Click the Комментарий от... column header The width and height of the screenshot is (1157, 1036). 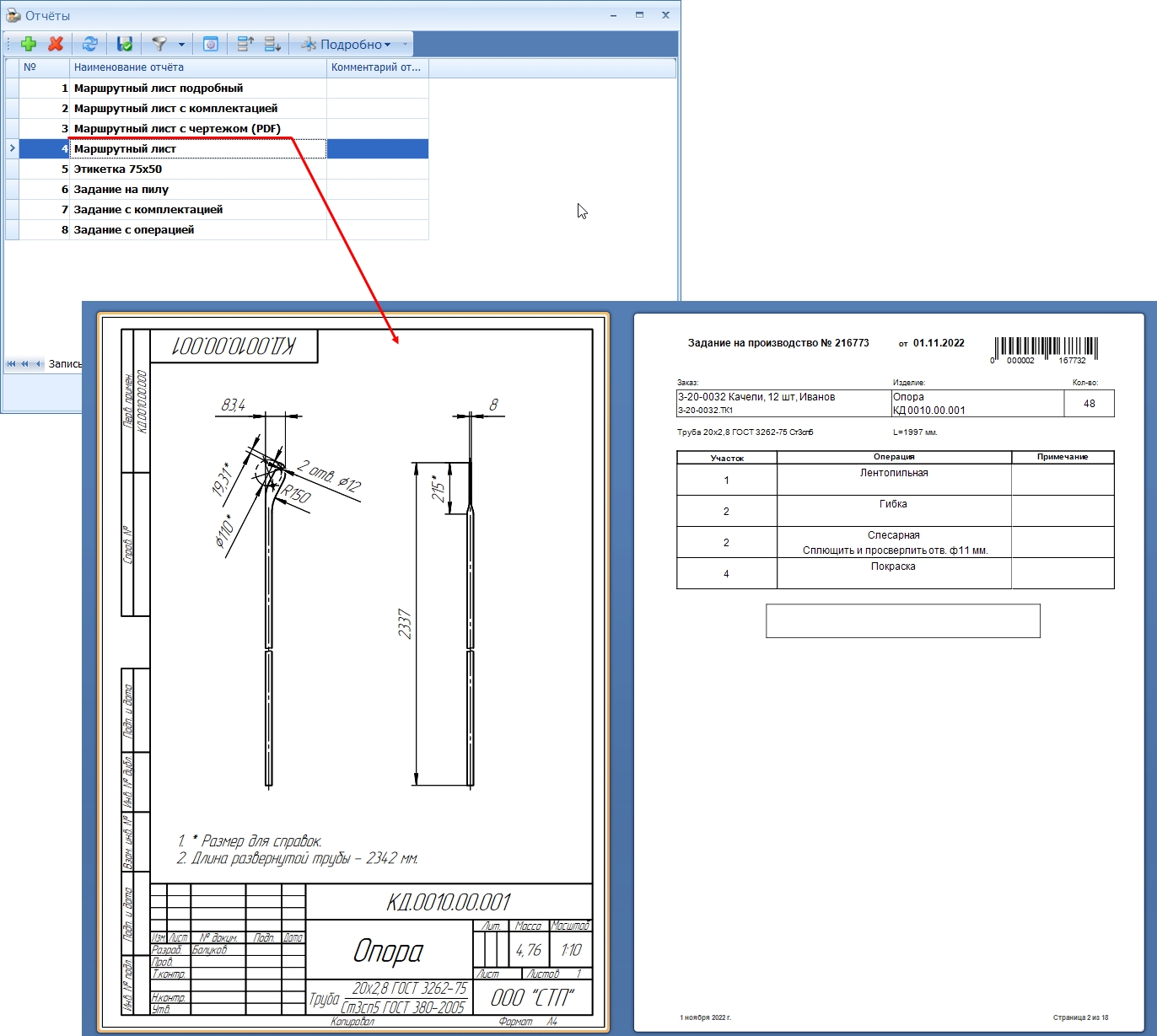377,67
